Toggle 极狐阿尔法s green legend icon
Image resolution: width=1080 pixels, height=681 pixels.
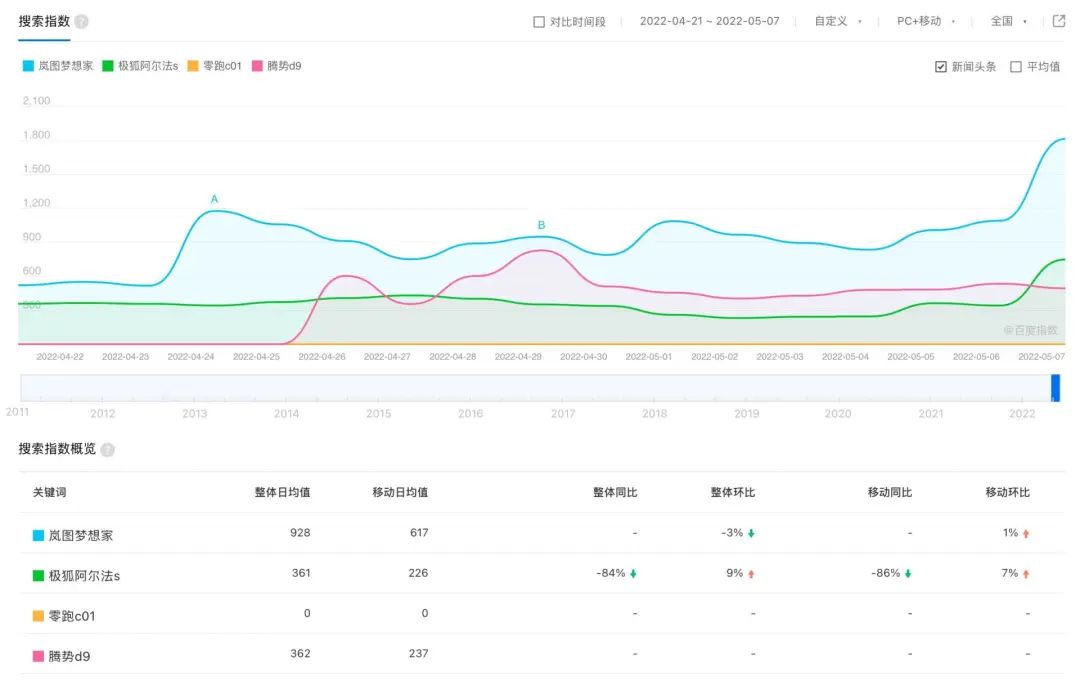coord(108,66)
